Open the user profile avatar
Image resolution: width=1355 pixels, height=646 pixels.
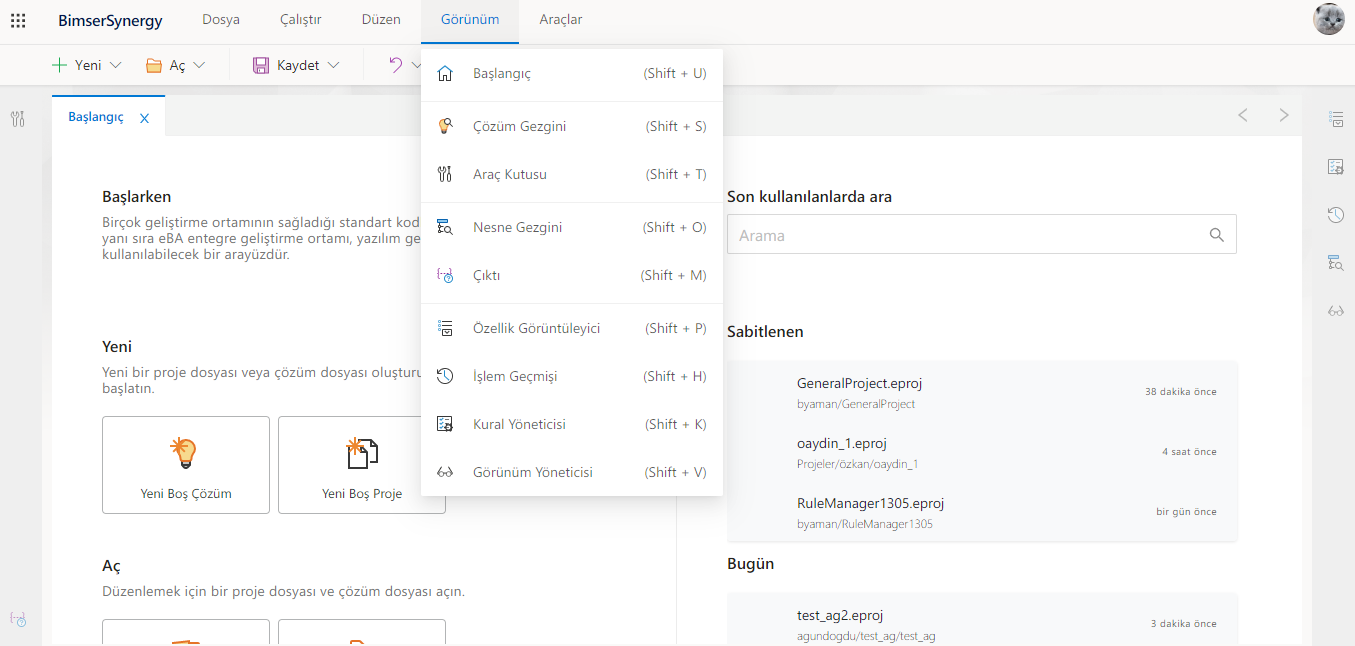point(1328,20)
